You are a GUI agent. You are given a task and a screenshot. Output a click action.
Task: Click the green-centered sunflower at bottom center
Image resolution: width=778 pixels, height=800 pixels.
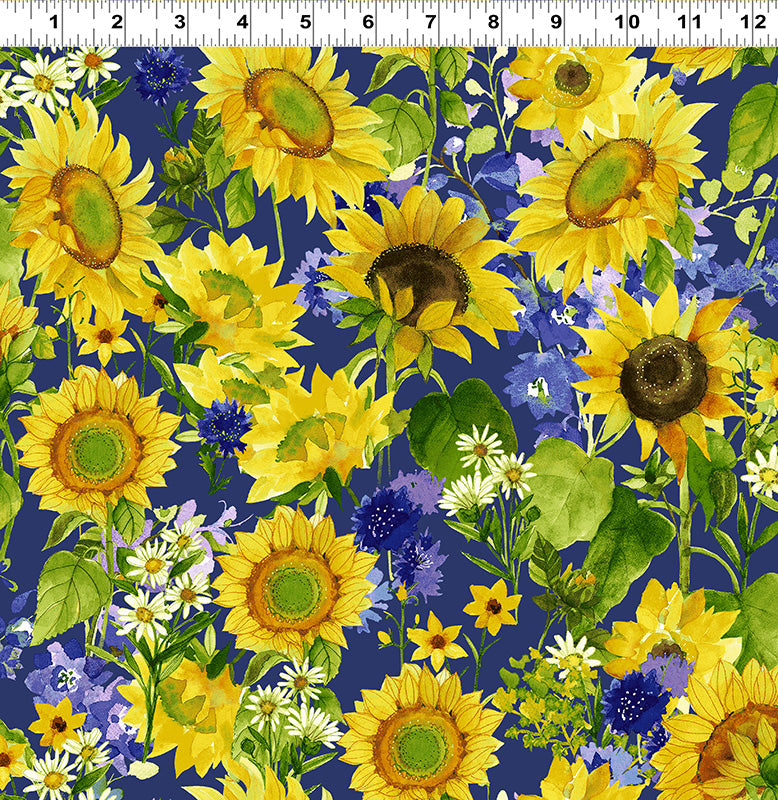point(419,740)
